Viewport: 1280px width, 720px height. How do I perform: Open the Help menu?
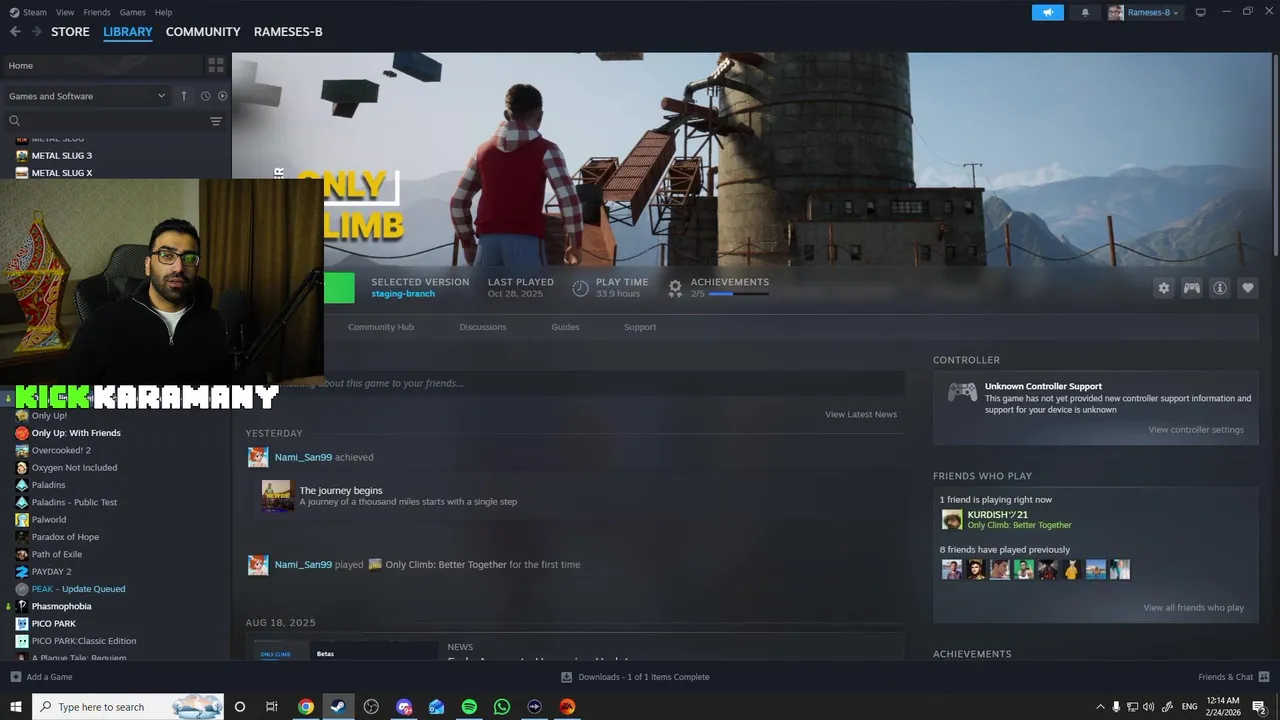click(x=163, y=12)
